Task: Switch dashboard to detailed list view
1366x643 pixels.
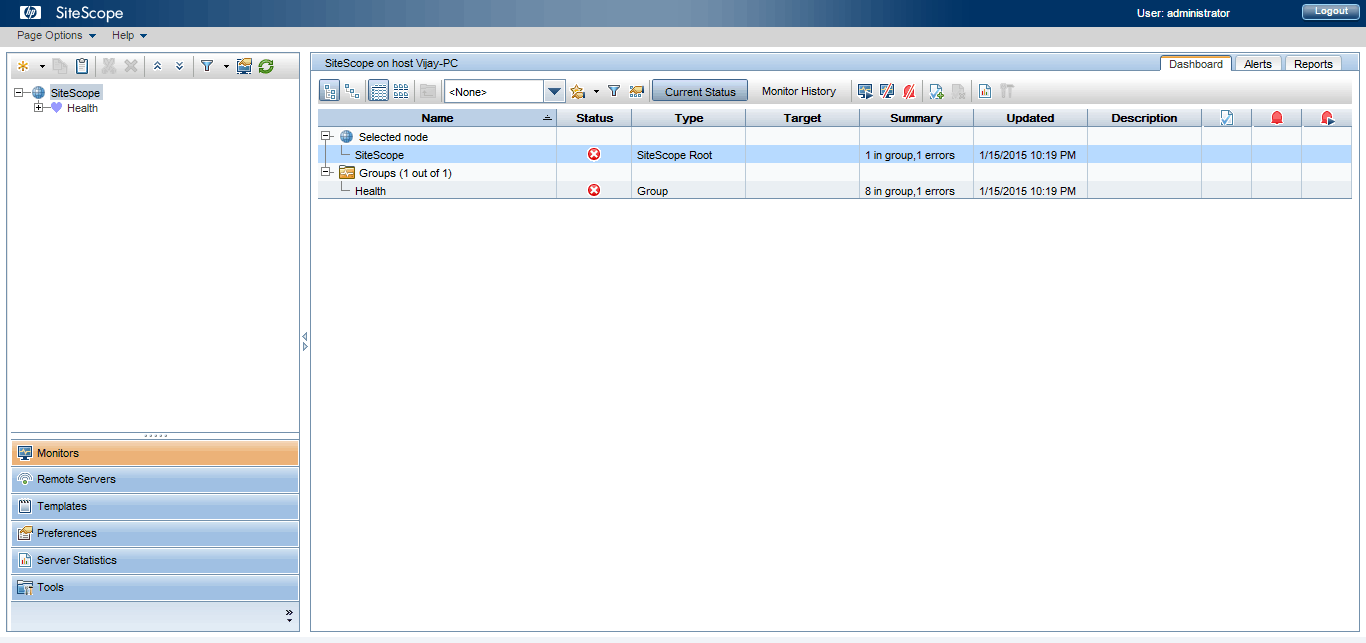Action: [379, 91]
